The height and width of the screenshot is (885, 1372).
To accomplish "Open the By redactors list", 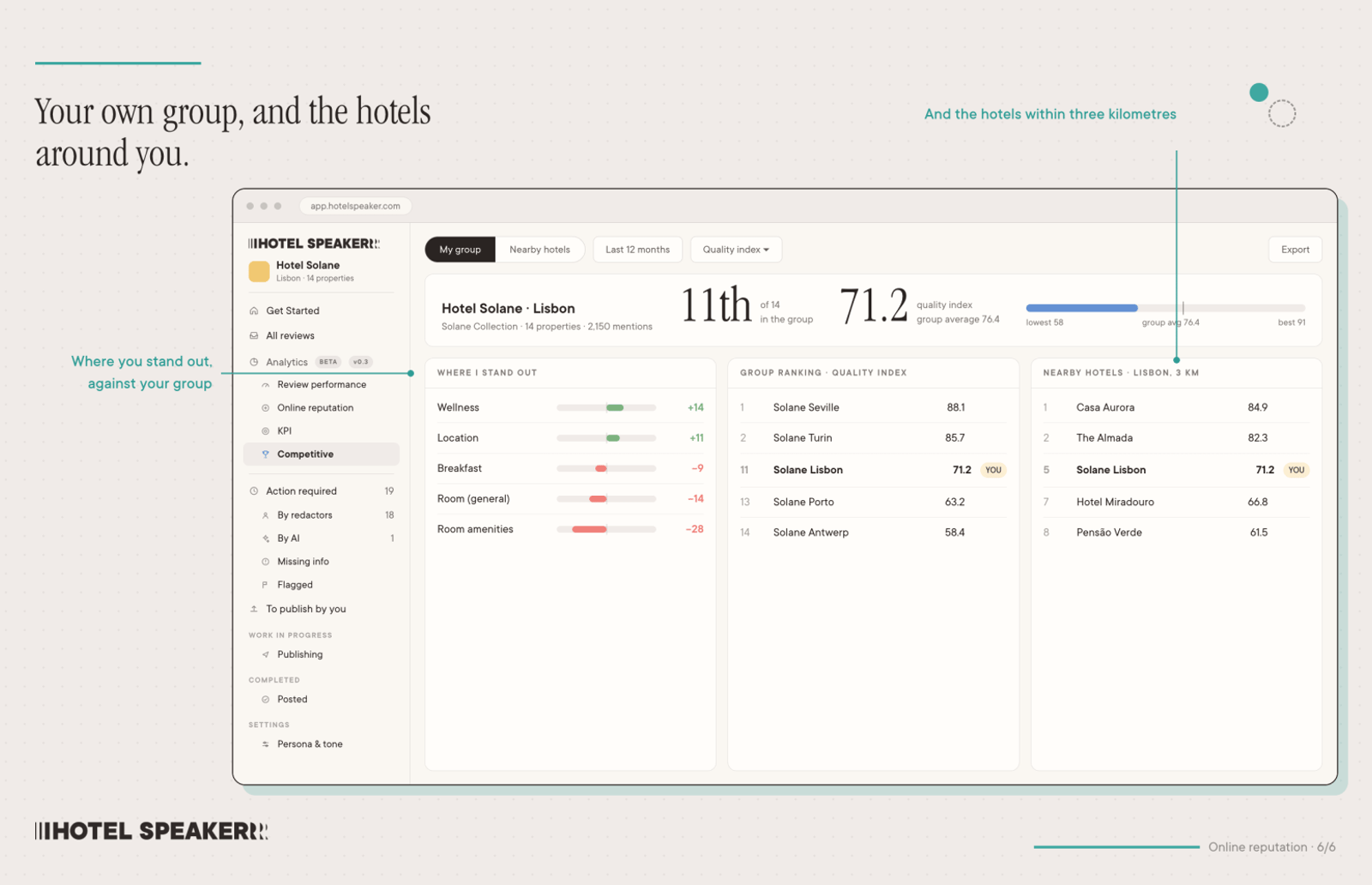I will coord(322,515).
